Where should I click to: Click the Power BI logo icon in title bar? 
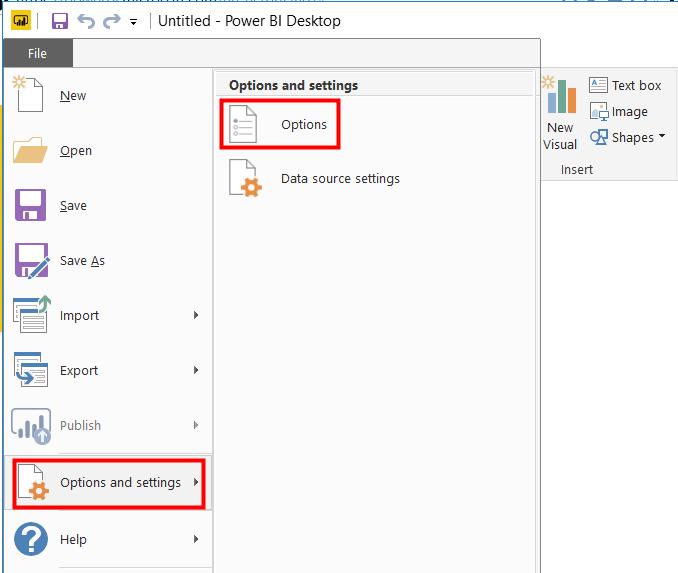tap(21, 21)
